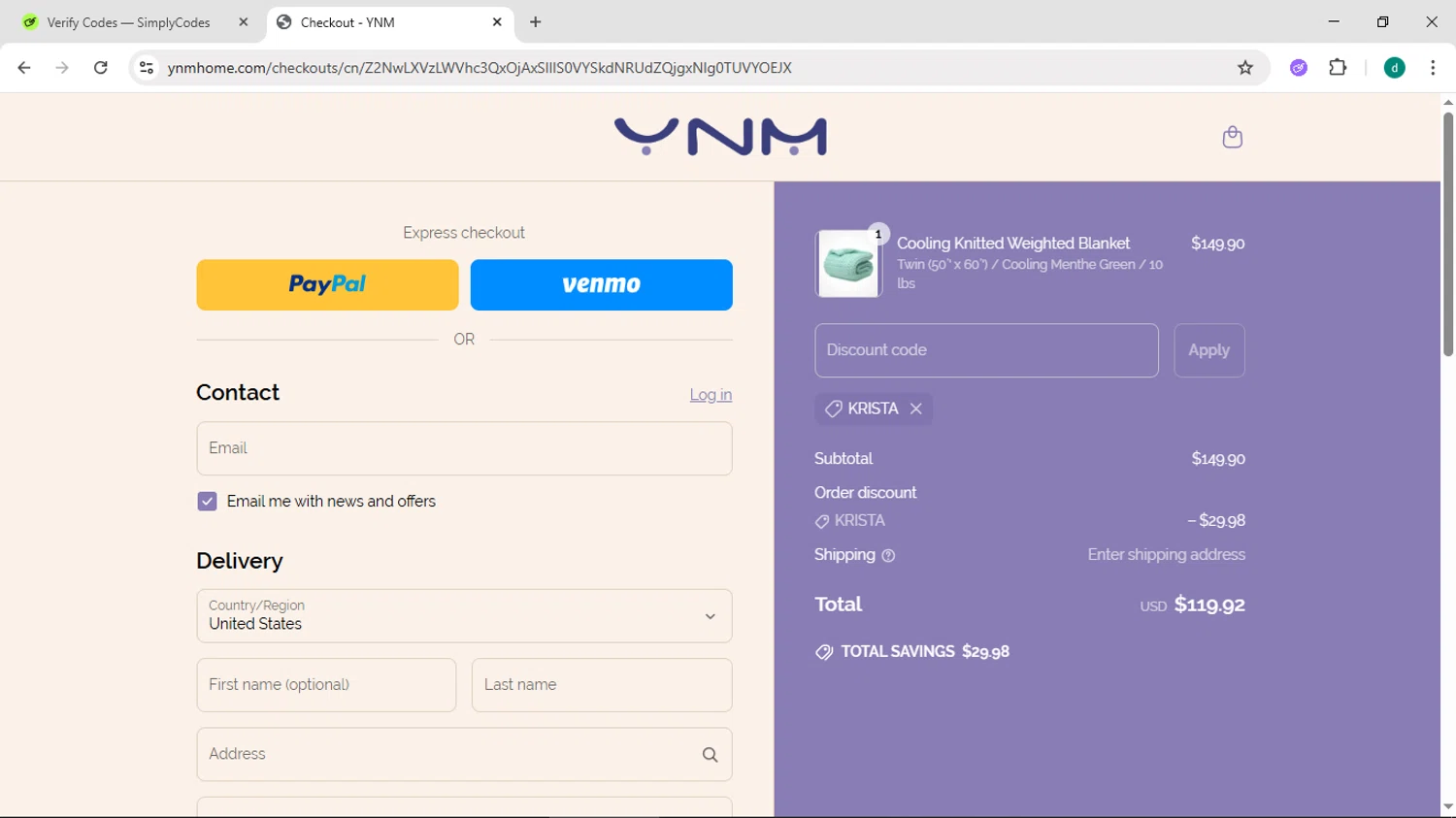This screenshot has width=1456, height=818.
Task: Select the Checkout - YNM tab
Action: pyautogui.click(x=390, y=22)
